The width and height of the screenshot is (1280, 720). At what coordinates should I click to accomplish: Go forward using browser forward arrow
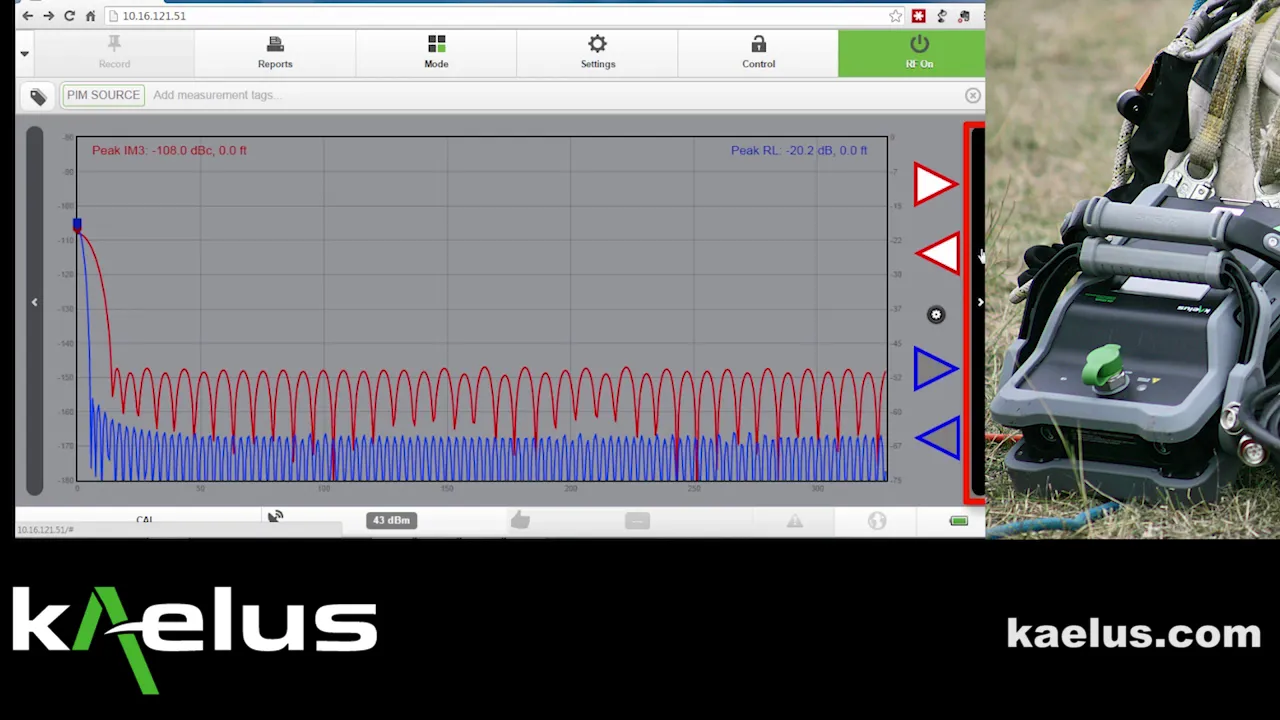tap(48, 16)
